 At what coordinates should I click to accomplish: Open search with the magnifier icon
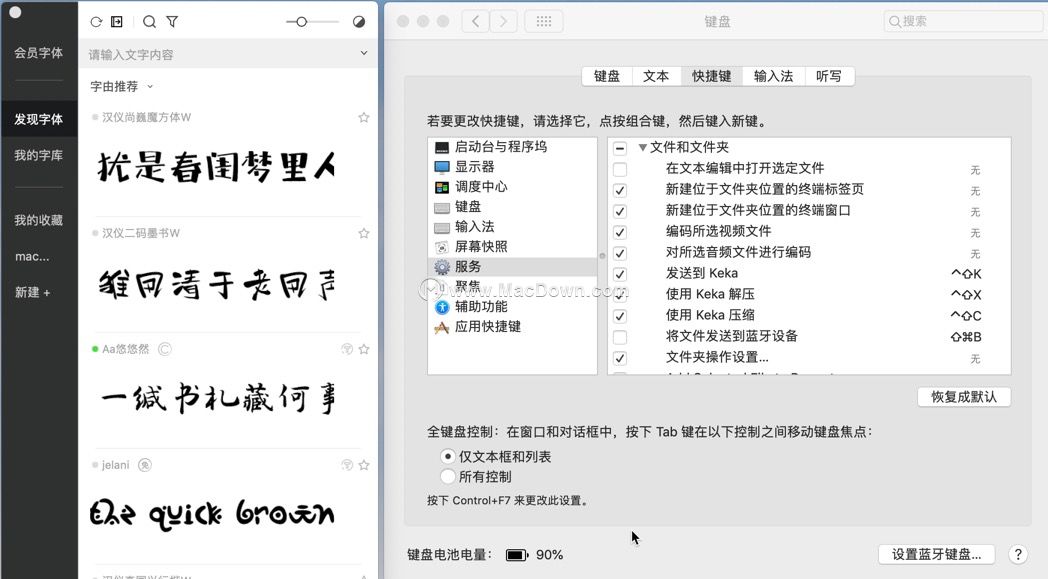150,22
